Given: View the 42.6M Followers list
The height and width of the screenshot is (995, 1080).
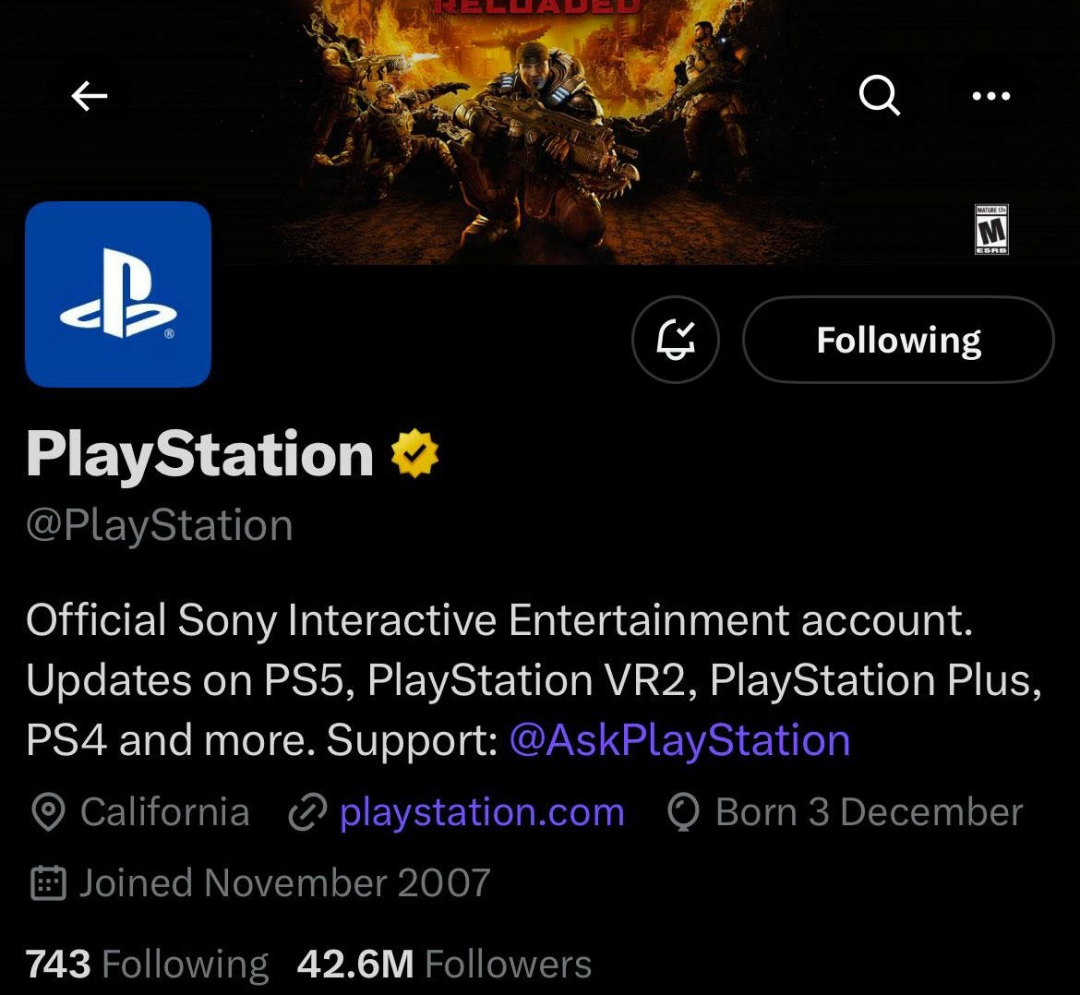Looking at the screenshot, I should coord(444,964).
